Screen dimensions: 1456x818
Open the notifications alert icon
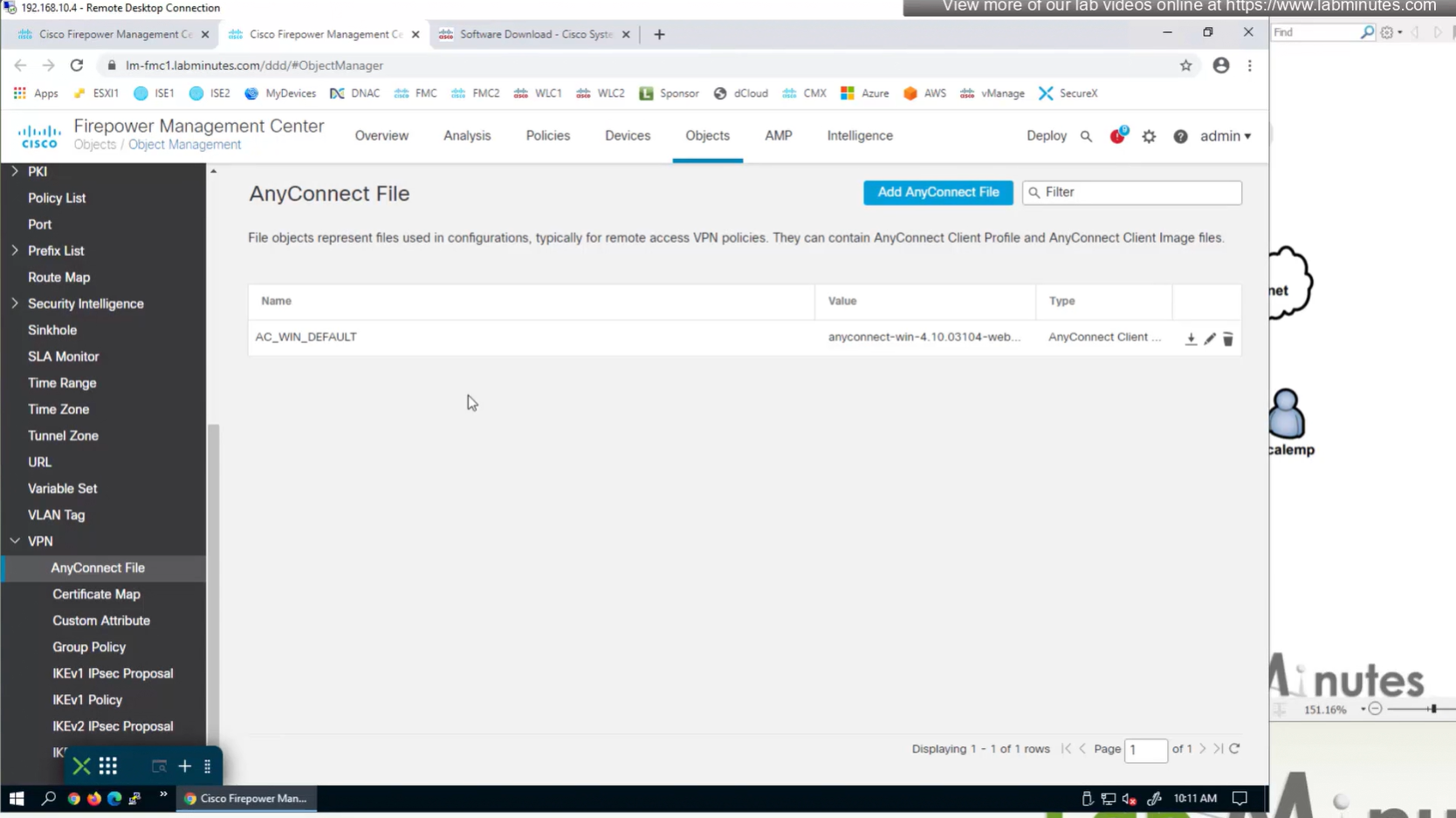1117,136
